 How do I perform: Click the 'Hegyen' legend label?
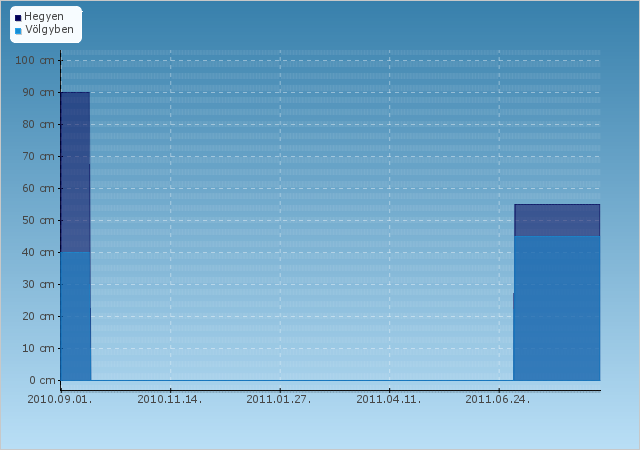coord(44,17)
